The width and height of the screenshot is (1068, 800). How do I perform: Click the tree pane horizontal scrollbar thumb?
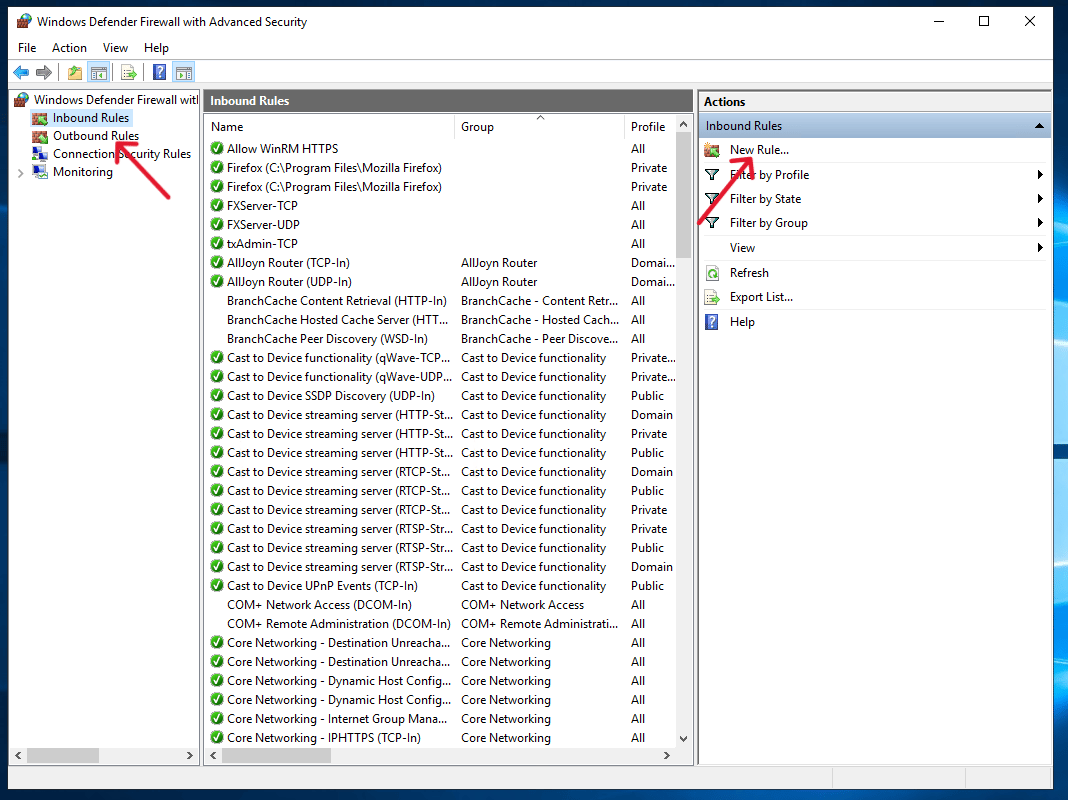click(63, 756)
